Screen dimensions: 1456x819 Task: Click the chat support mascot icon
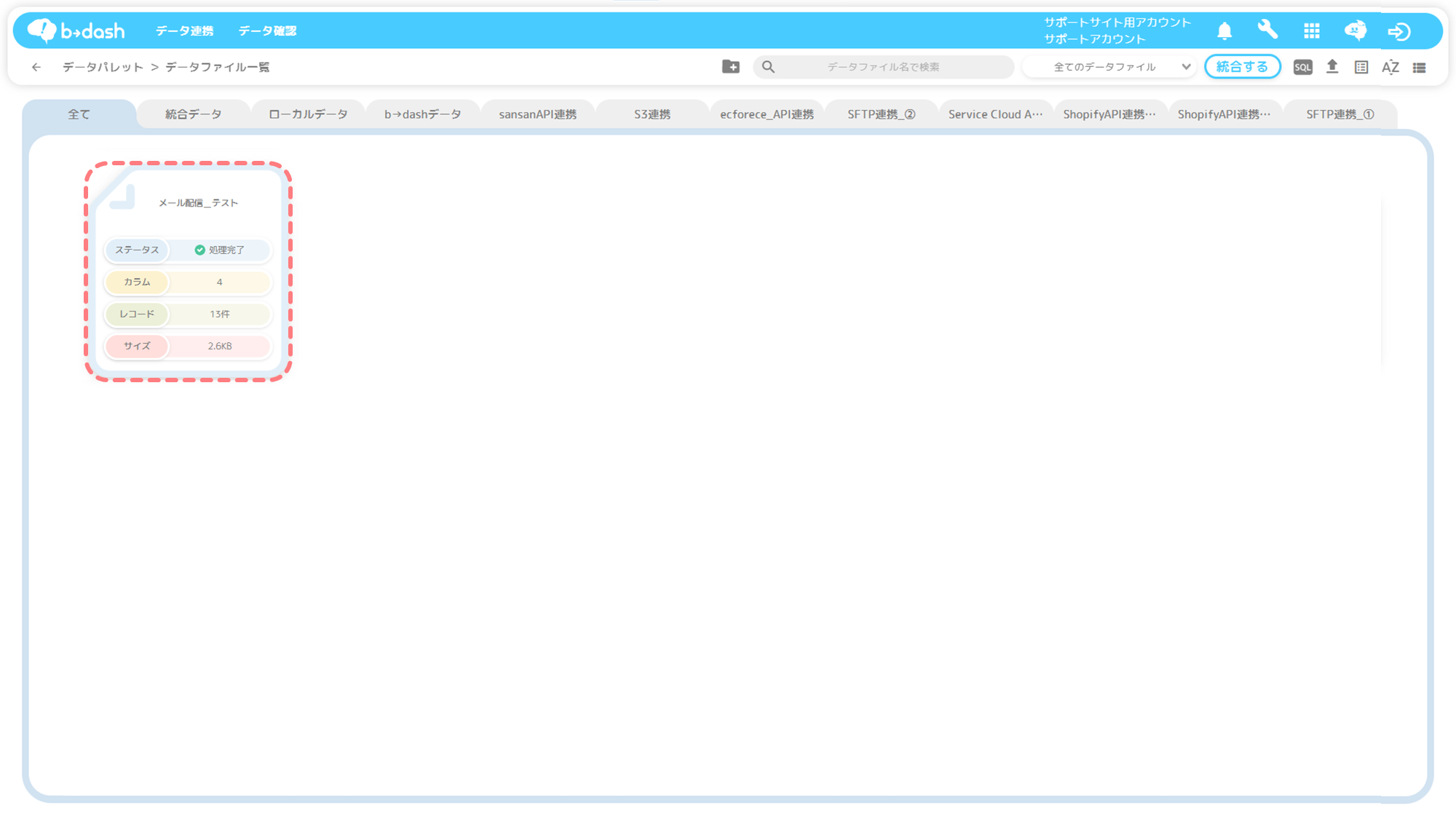point(1355,31)
